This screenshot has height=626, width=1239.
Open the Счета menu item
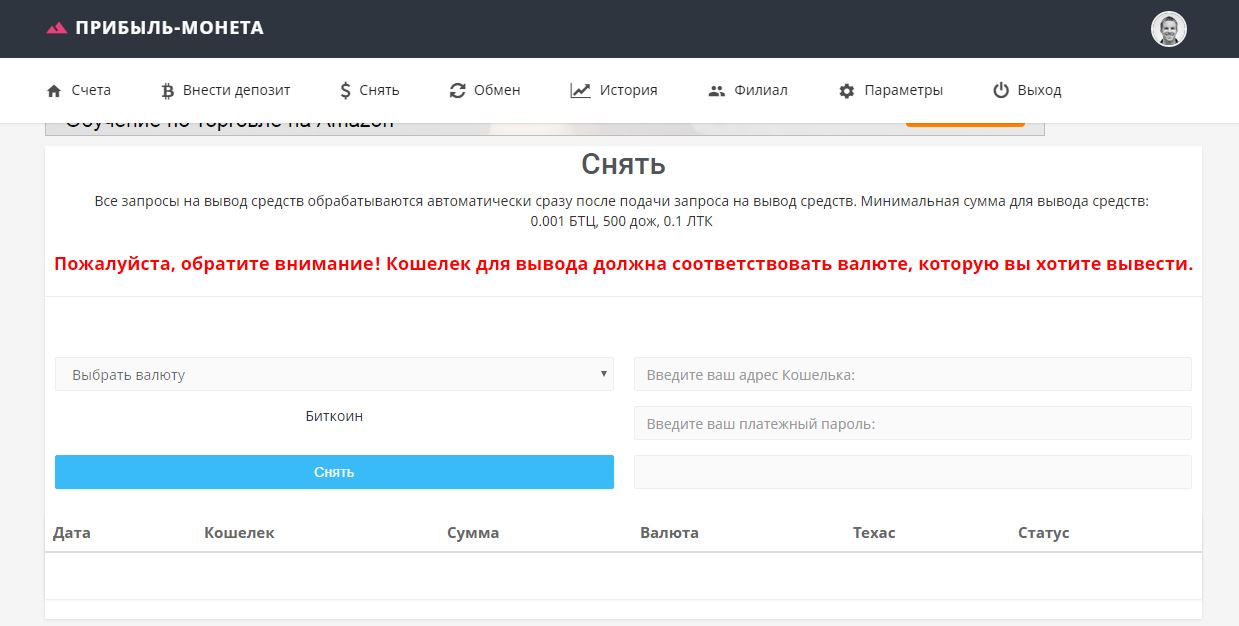(x=91, y=90)
